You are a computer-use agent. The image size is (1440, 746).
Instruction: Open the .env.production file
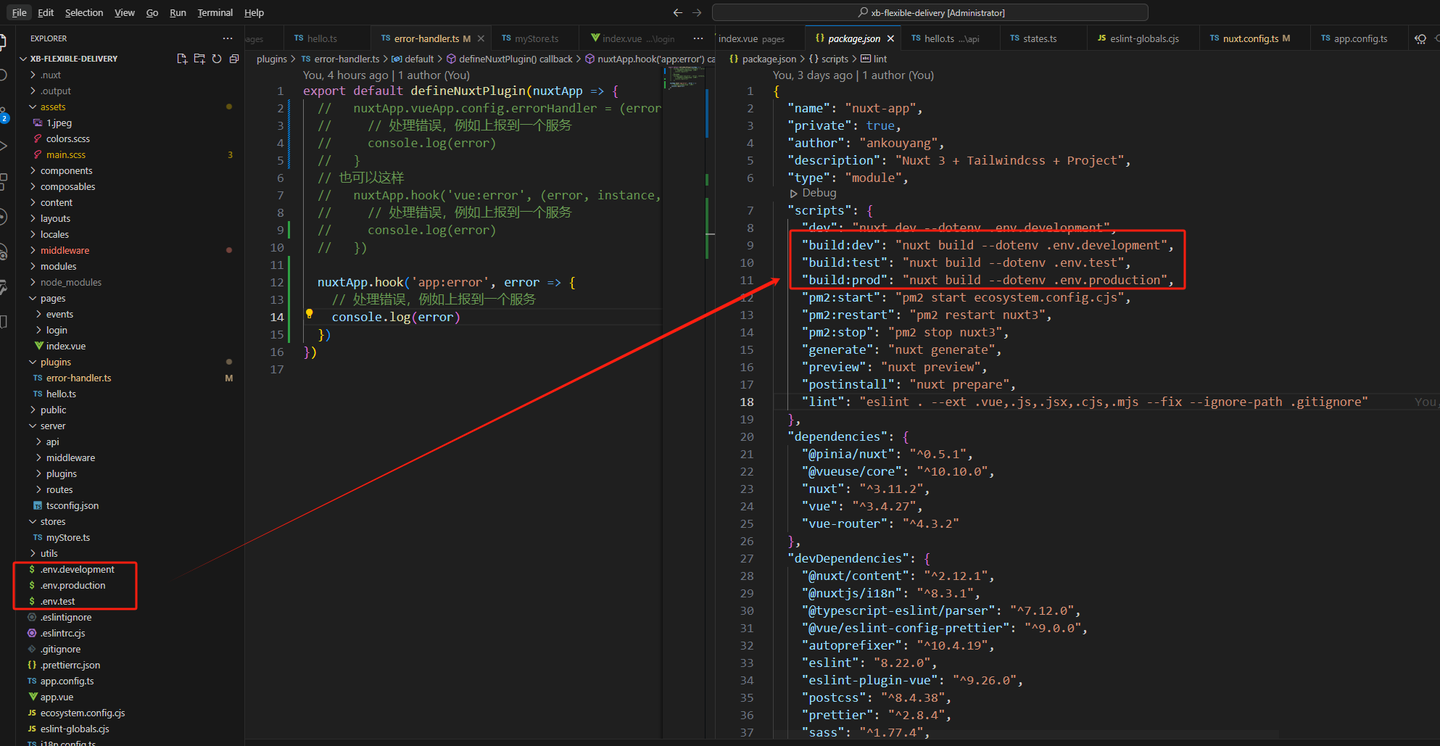click(72, 585)
